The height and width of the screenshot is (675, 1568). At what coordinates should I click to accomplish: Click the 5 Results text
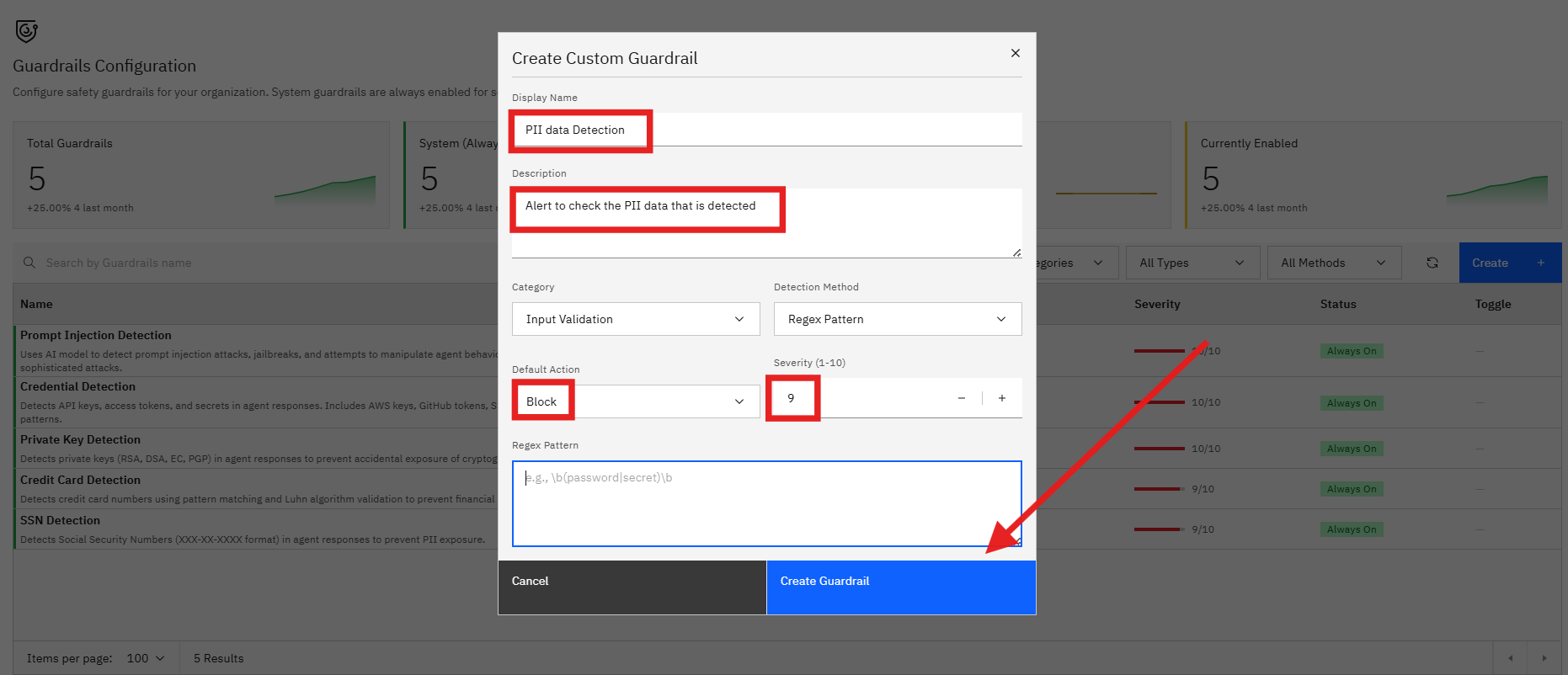tap(219, 658)
